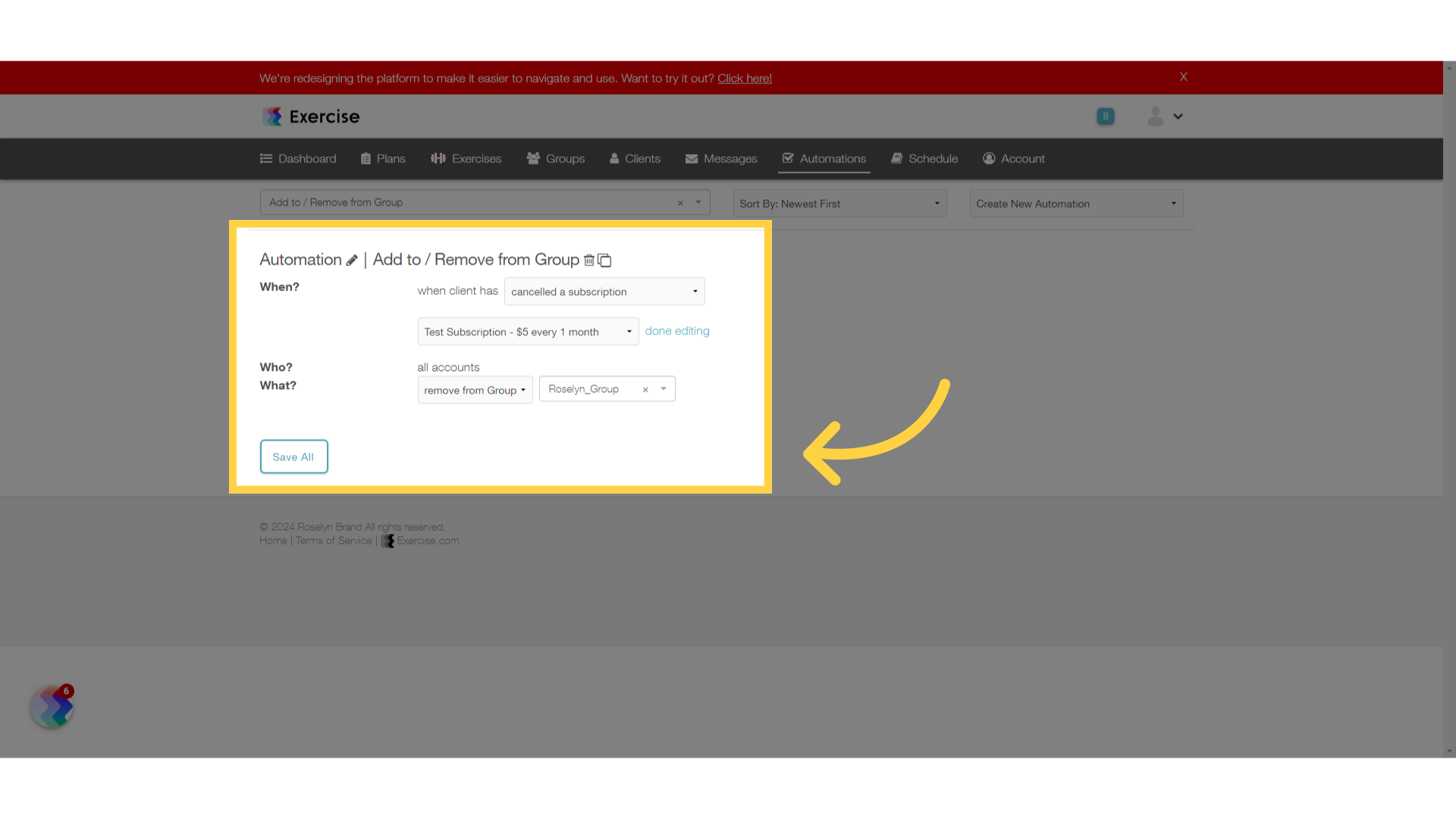Open the Clients tab

(635, 158)
